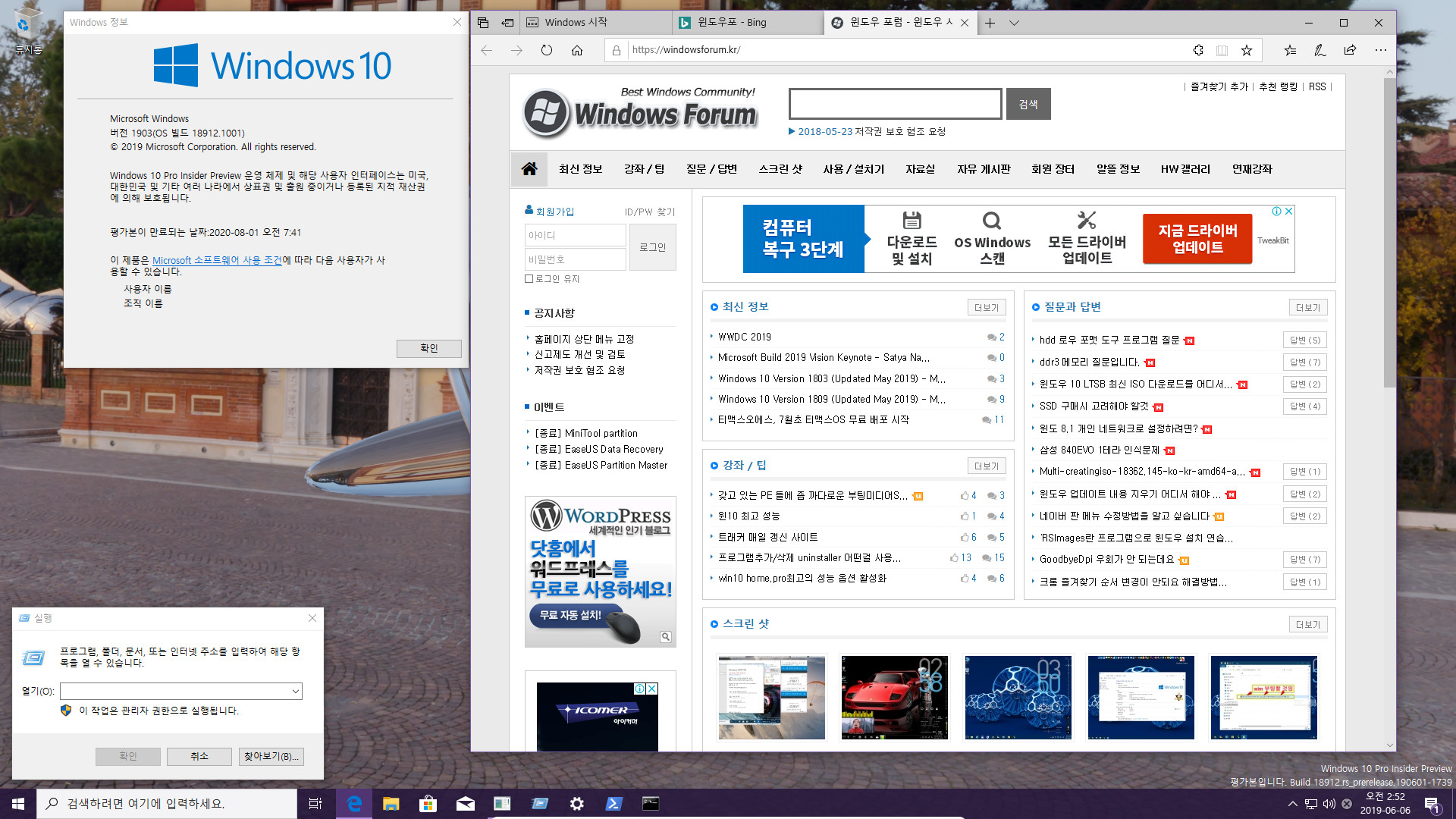
Task: Click the 비밀번호 password field
Action: pyautogui.click(x=575, y=259)
